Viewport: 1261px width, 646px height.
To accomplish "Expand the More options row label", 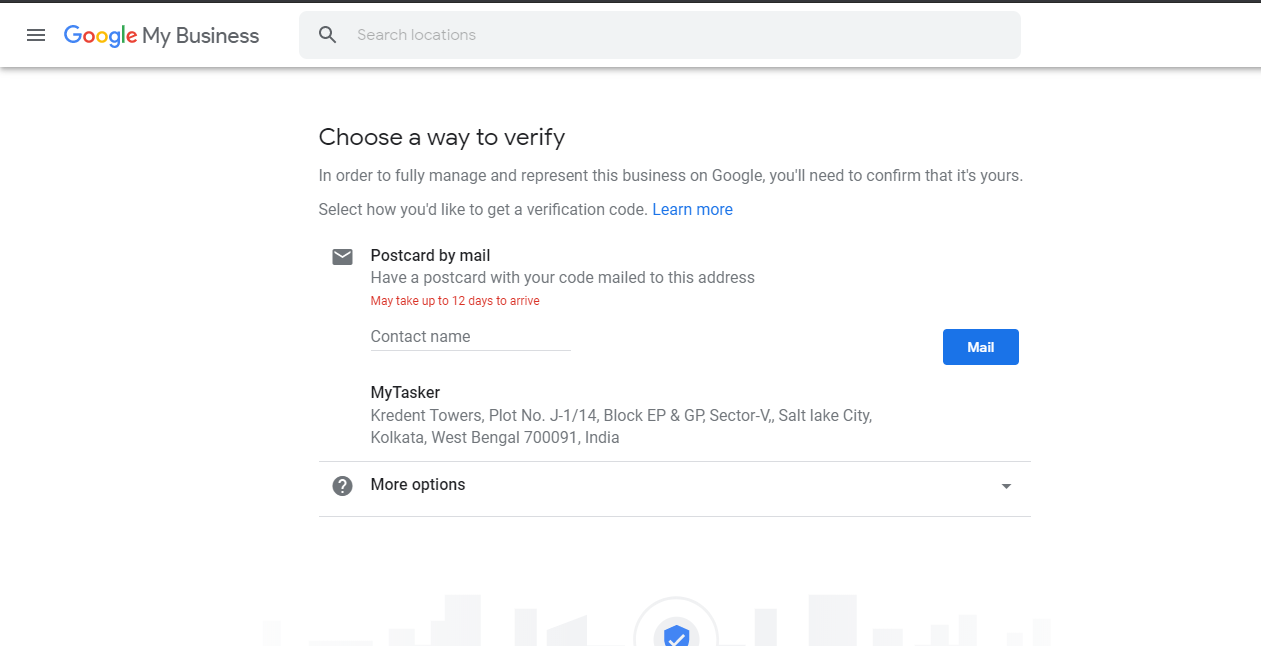I will (x=418, y=485).
